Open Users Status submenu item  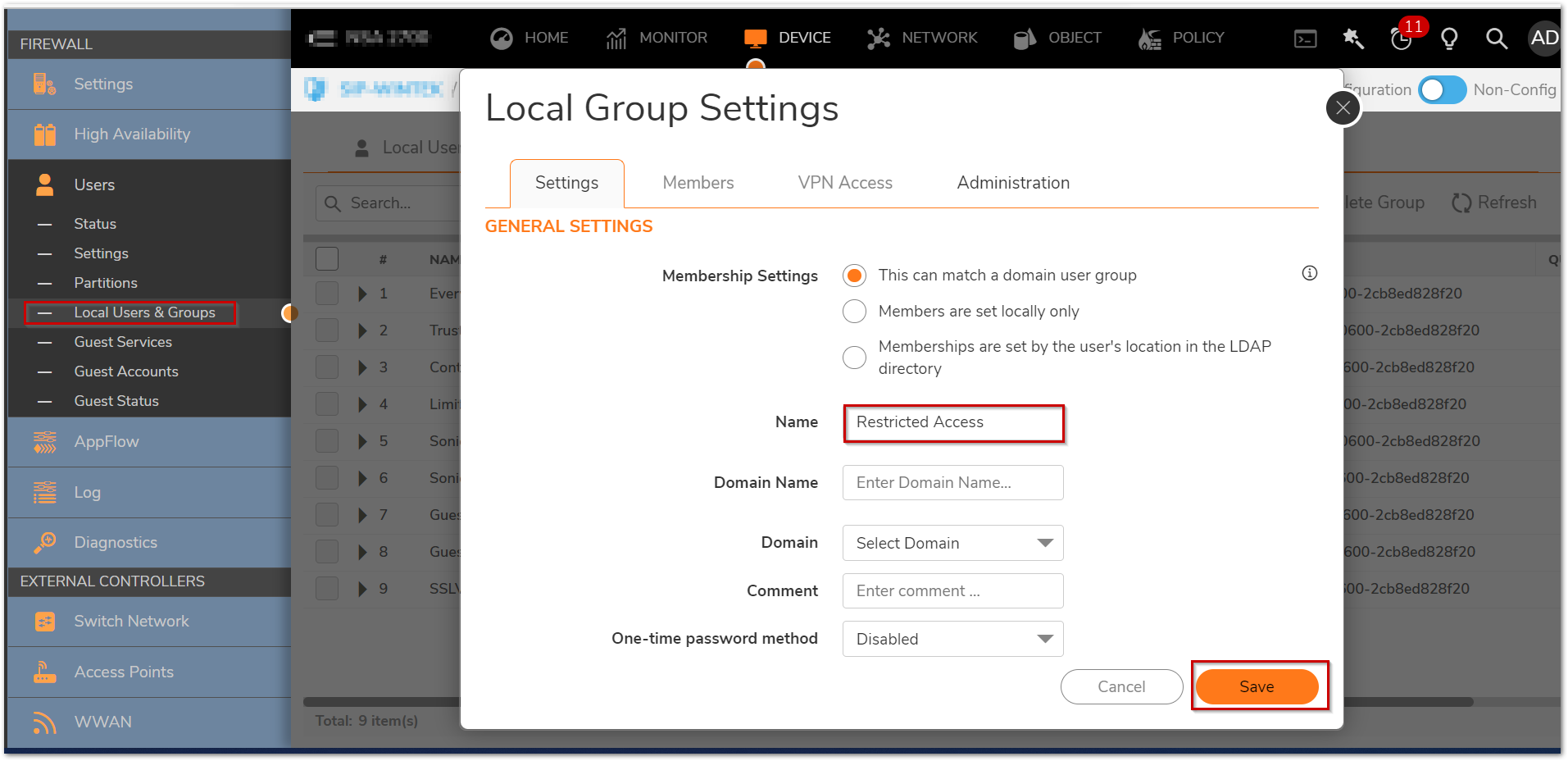(95, 224)
